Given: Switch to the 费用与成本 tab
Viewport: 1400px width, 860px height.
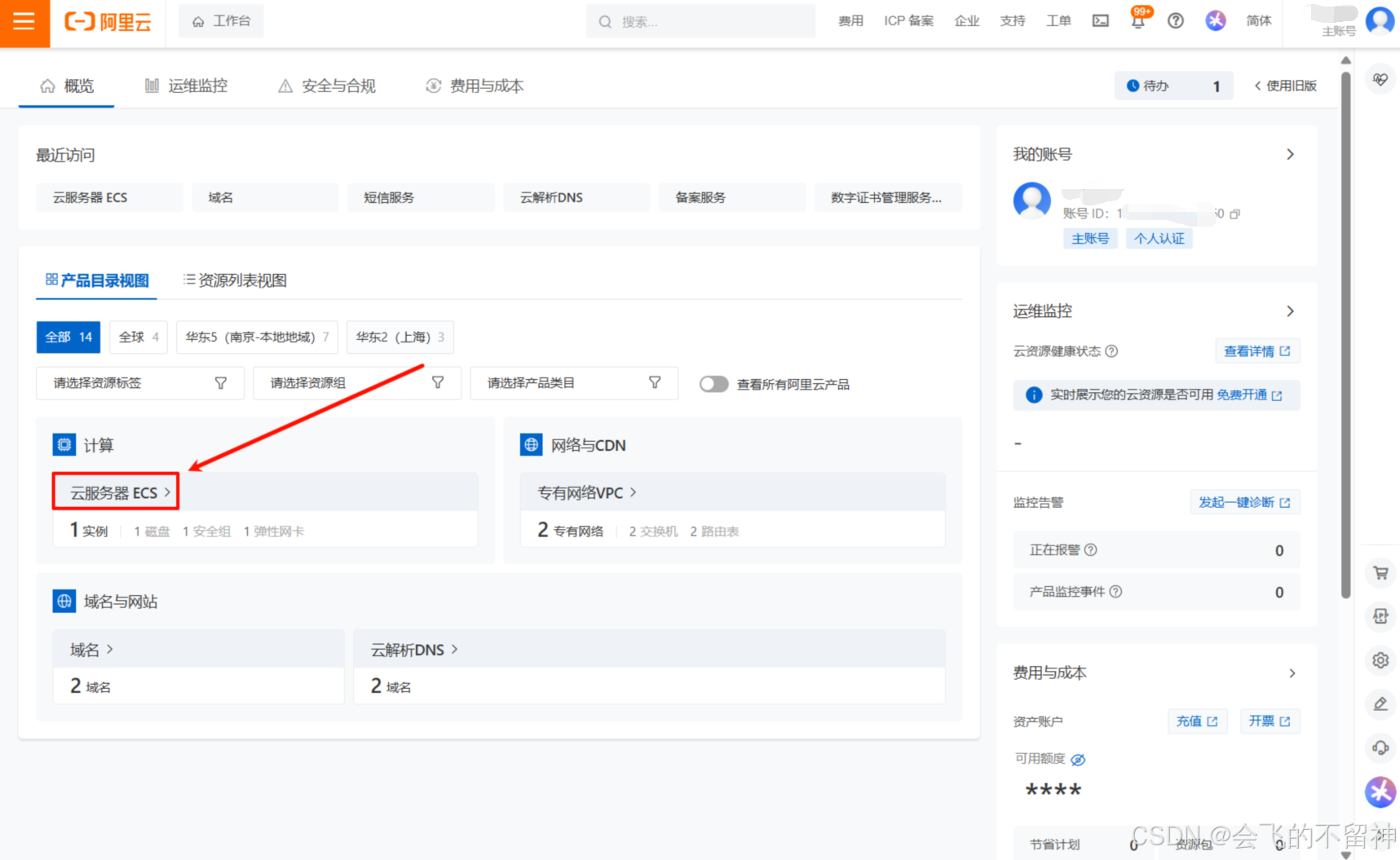Looking at the screenshot, I should pyautogui.click(x=475, y=86).
